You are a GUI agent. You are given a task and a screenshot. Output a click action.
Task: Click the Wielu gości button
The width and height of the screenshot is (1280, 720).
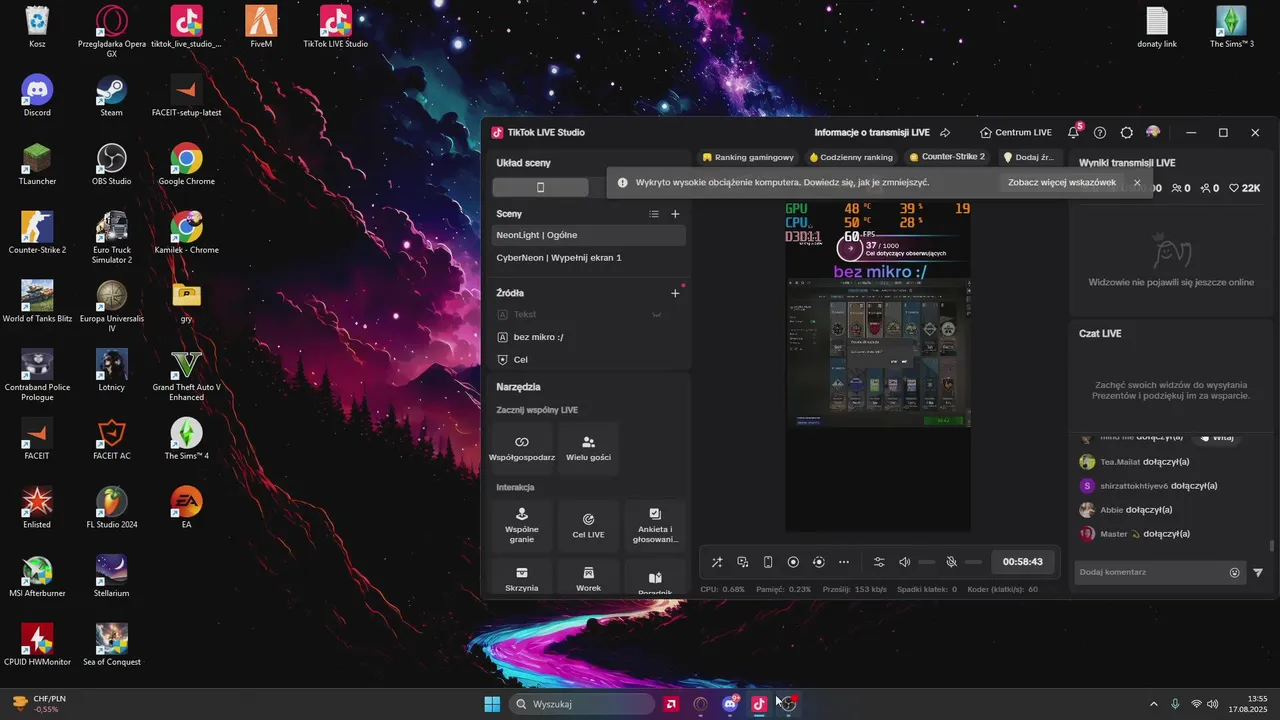click(x=588, y=448)
